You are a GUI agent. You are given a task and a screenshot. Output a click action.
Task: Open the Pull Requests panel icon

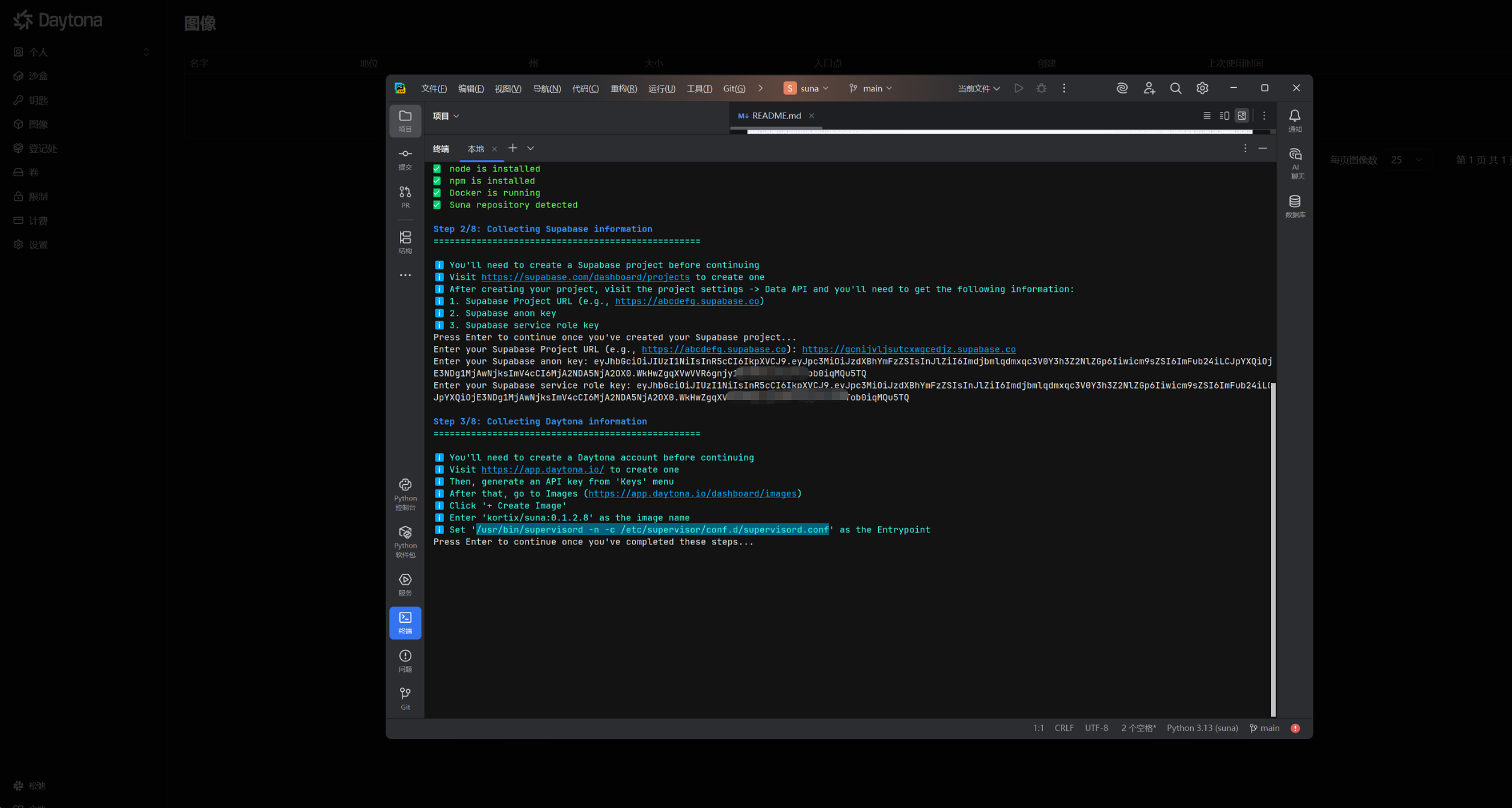tap(405, 197)
